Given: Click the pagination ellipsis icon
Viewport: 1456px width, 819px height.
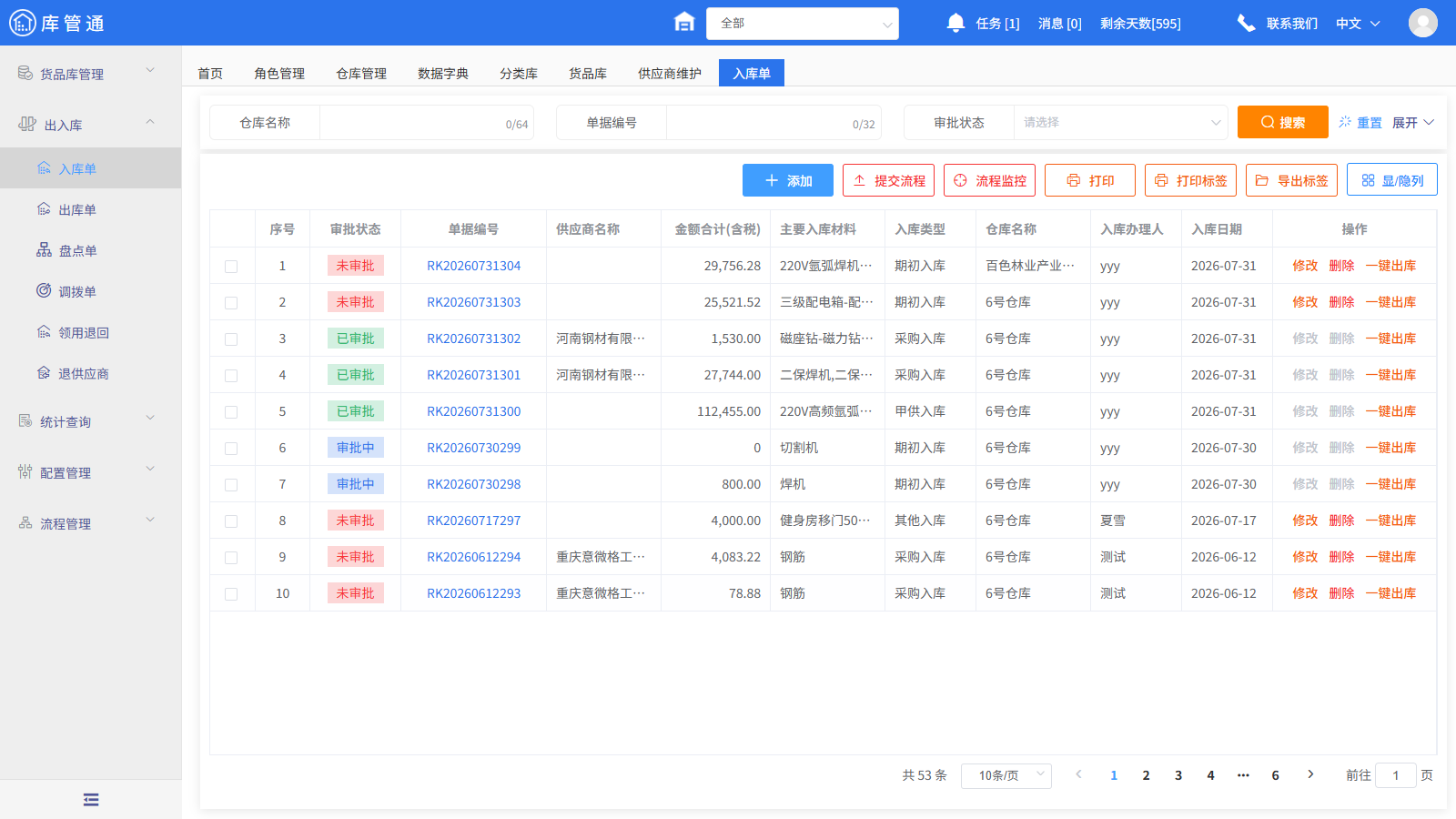Looking at the screenshot, I should [x=1243, y=775].
